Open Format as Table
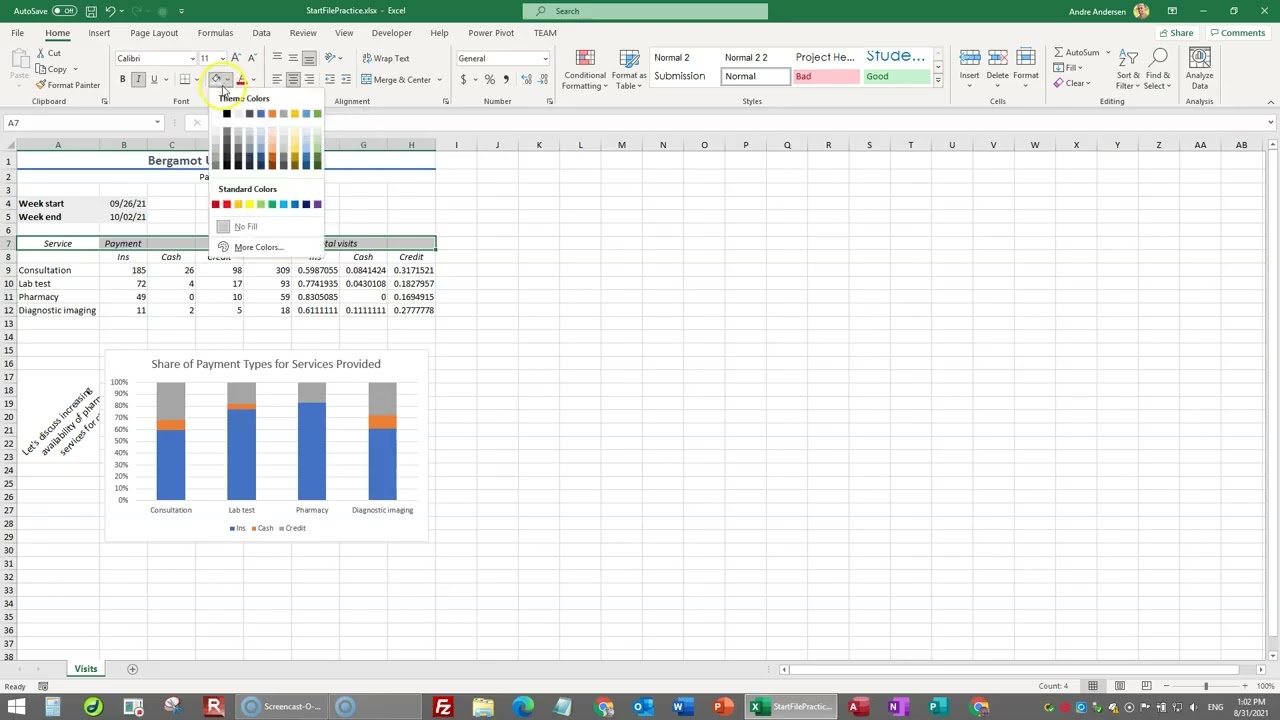This screenshot has width=1280, height=720. [x=629, y=69]
